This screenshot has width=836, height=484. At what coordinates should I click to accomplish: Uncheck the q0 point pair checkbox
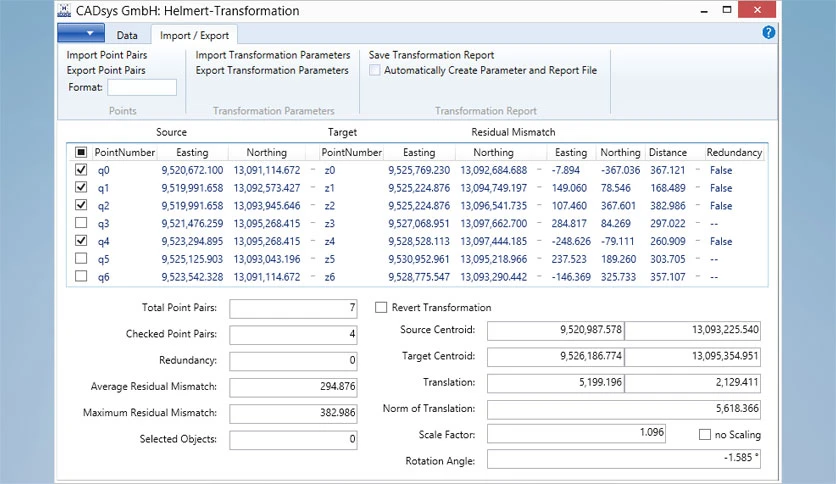coord(81,170)
